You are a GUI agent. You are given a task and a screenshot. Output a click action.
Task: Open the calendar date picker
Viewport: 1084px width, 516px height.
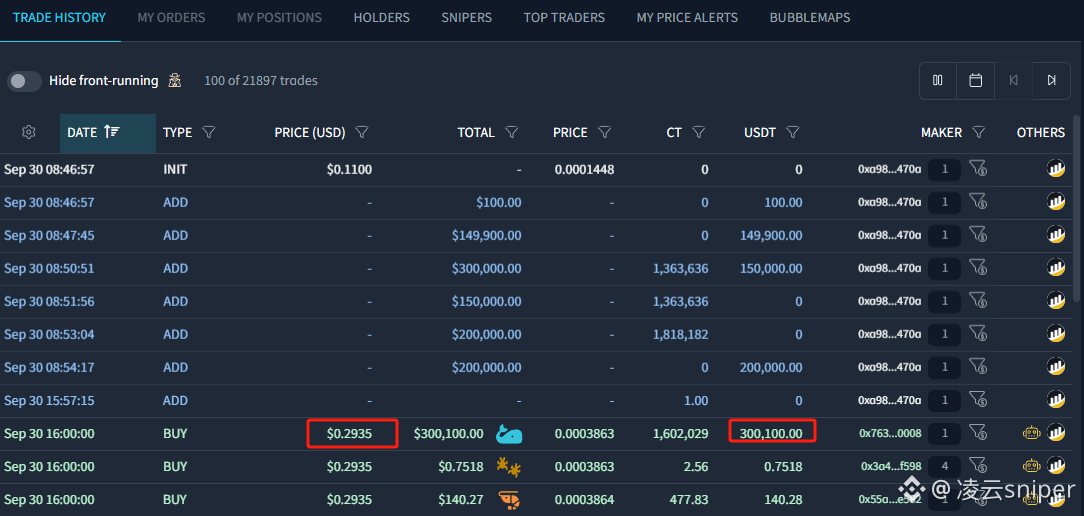975,81
